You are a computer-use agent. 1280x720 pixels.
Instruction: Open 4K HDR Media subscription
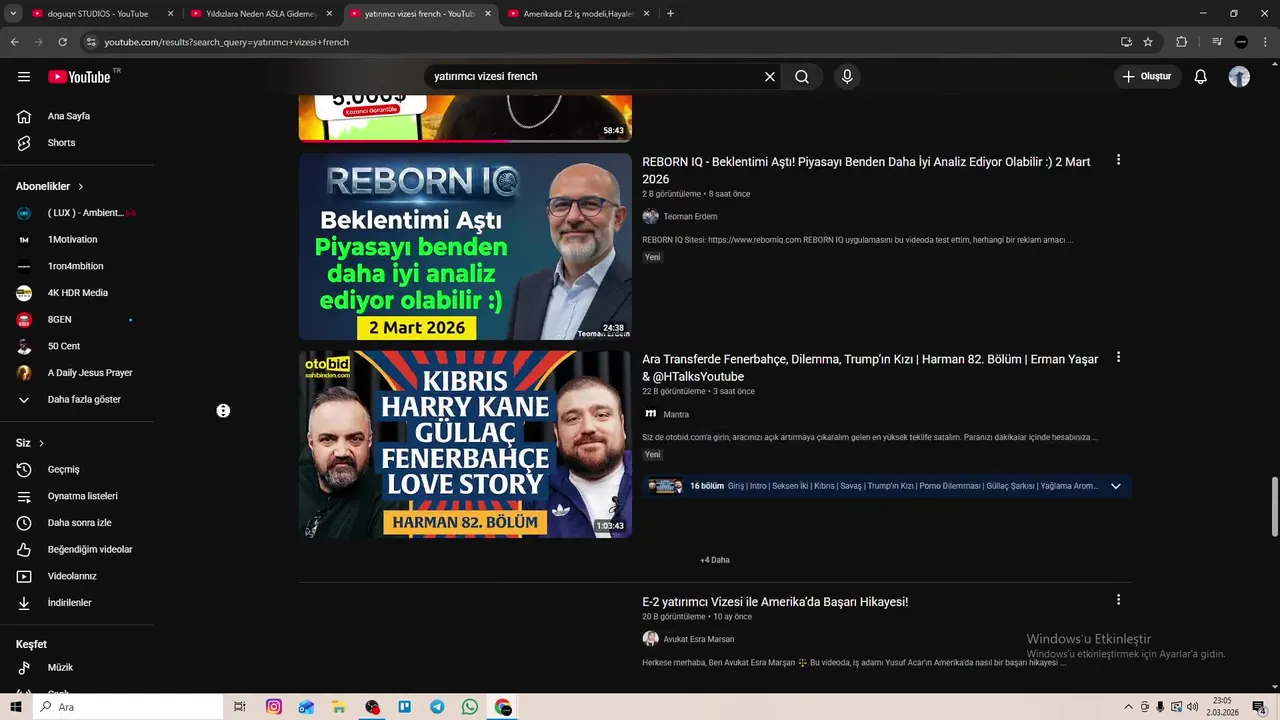coord(76,293)
